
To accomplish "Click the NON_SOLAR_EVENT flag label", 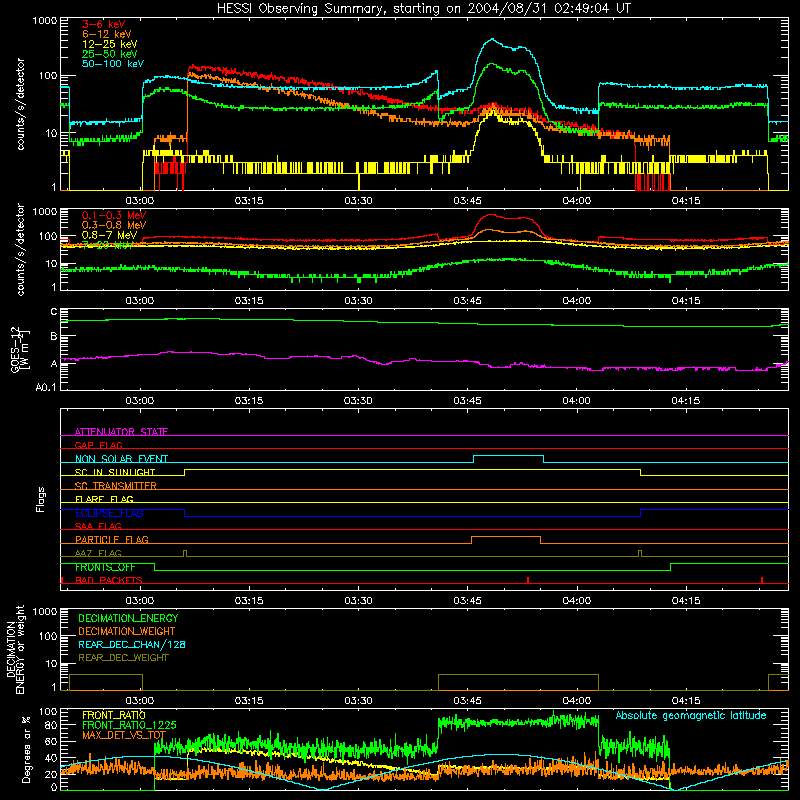I will pyautogui.click(x=121, y=459).
